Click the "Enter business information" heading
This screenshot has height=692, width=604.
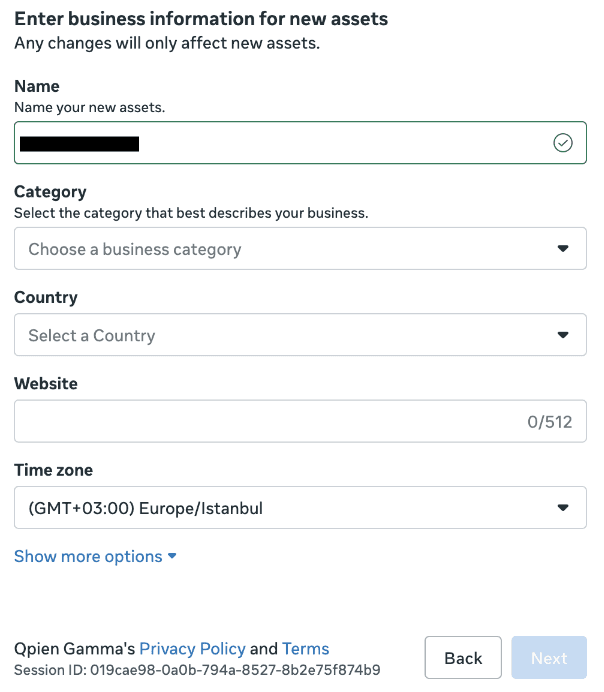tap(201, 19)
